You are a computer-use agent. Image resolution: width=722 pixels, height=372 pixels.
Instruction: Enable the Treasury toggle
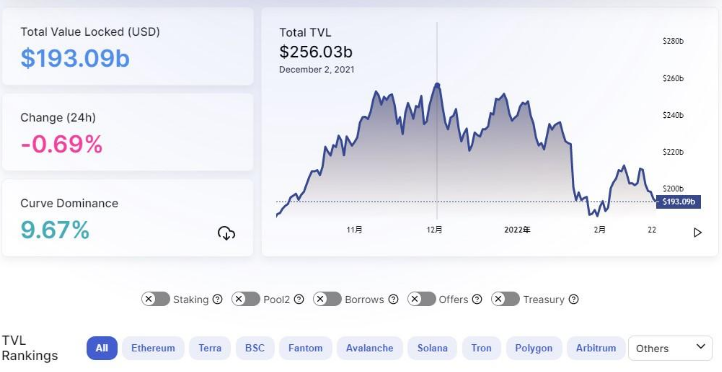tap(506, 299)
